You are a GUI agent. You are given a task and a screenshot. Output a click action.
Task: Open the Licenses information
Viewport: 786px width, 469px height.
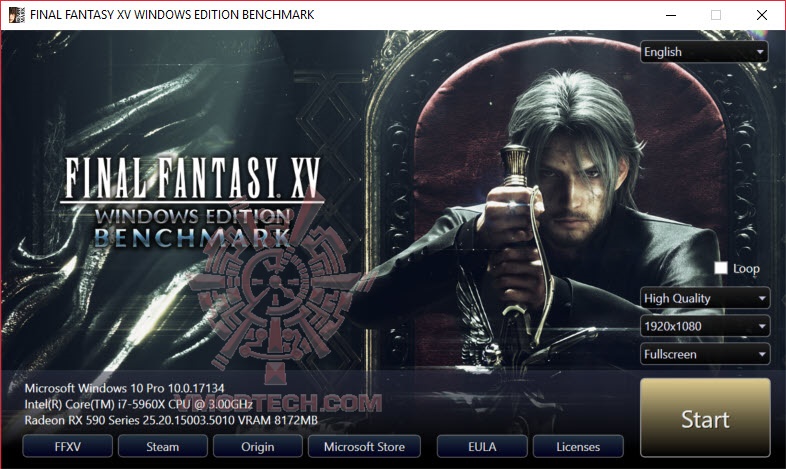(578, 446)
